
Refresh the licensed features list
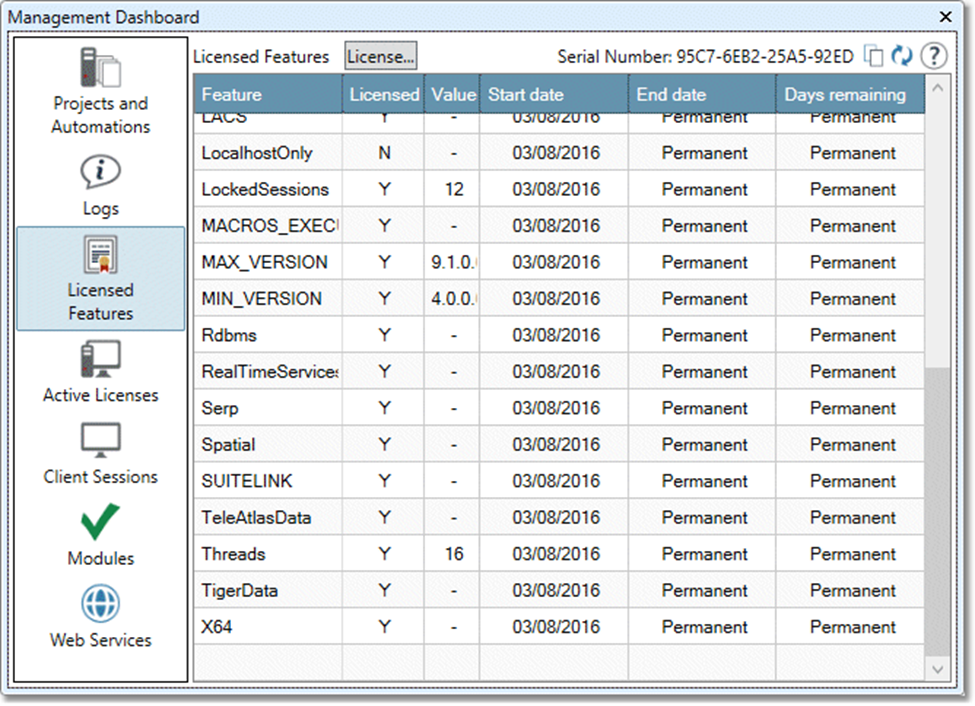(902, 57)
